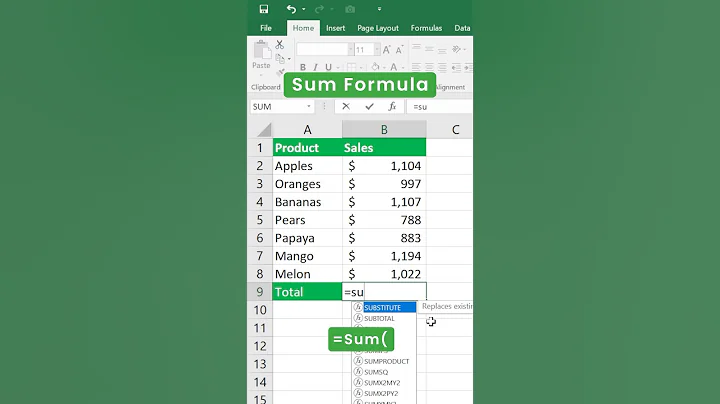Screen dimensions: 720x404
Task: Click Increase Font Size icon
Action: click(x=387, y=50)
